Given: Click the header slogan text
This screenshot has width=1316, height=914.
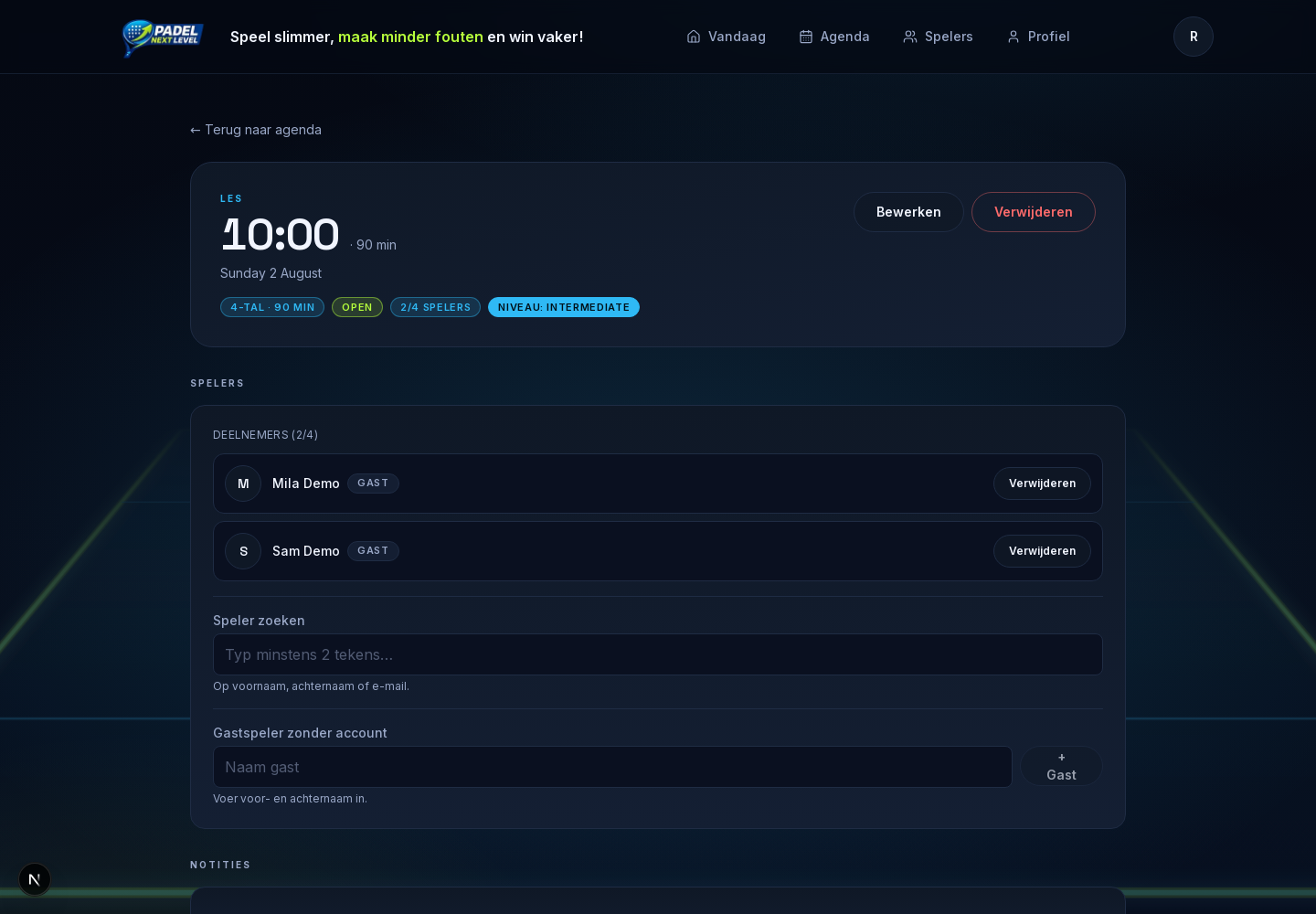Looking at the screenshot, I should 407,37.
